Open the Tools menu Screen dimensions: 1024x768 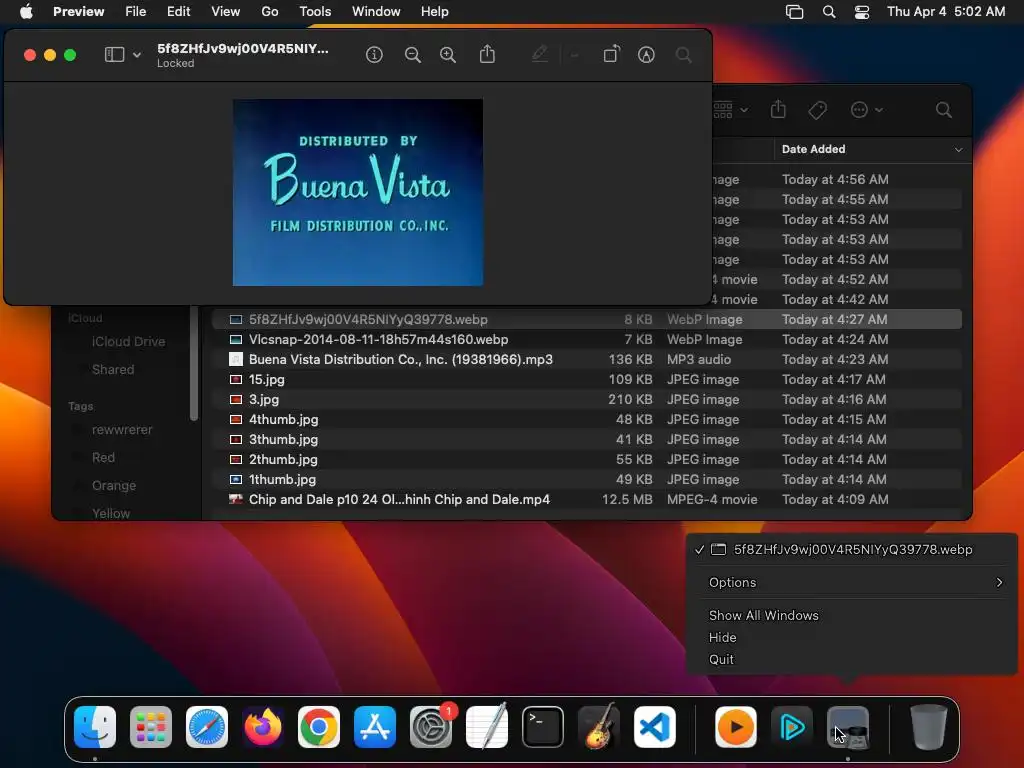pyautogui.click(x=315, y=12)
